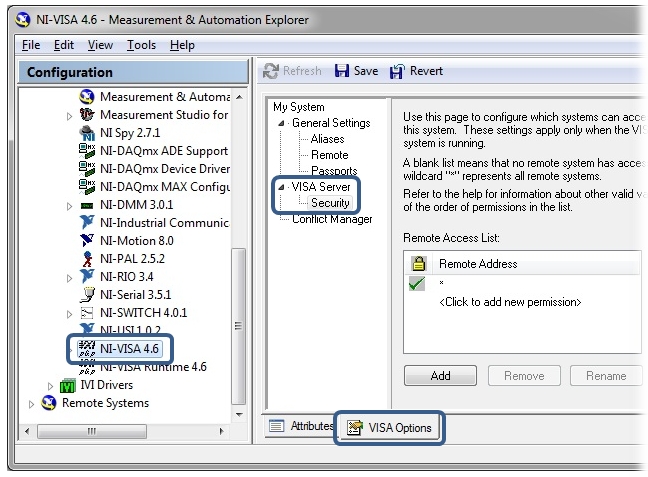The height and width of the screenshot is (477, 648).
Task: Toggle the green checkmark for wildcard permission
Action: [416, 284]
